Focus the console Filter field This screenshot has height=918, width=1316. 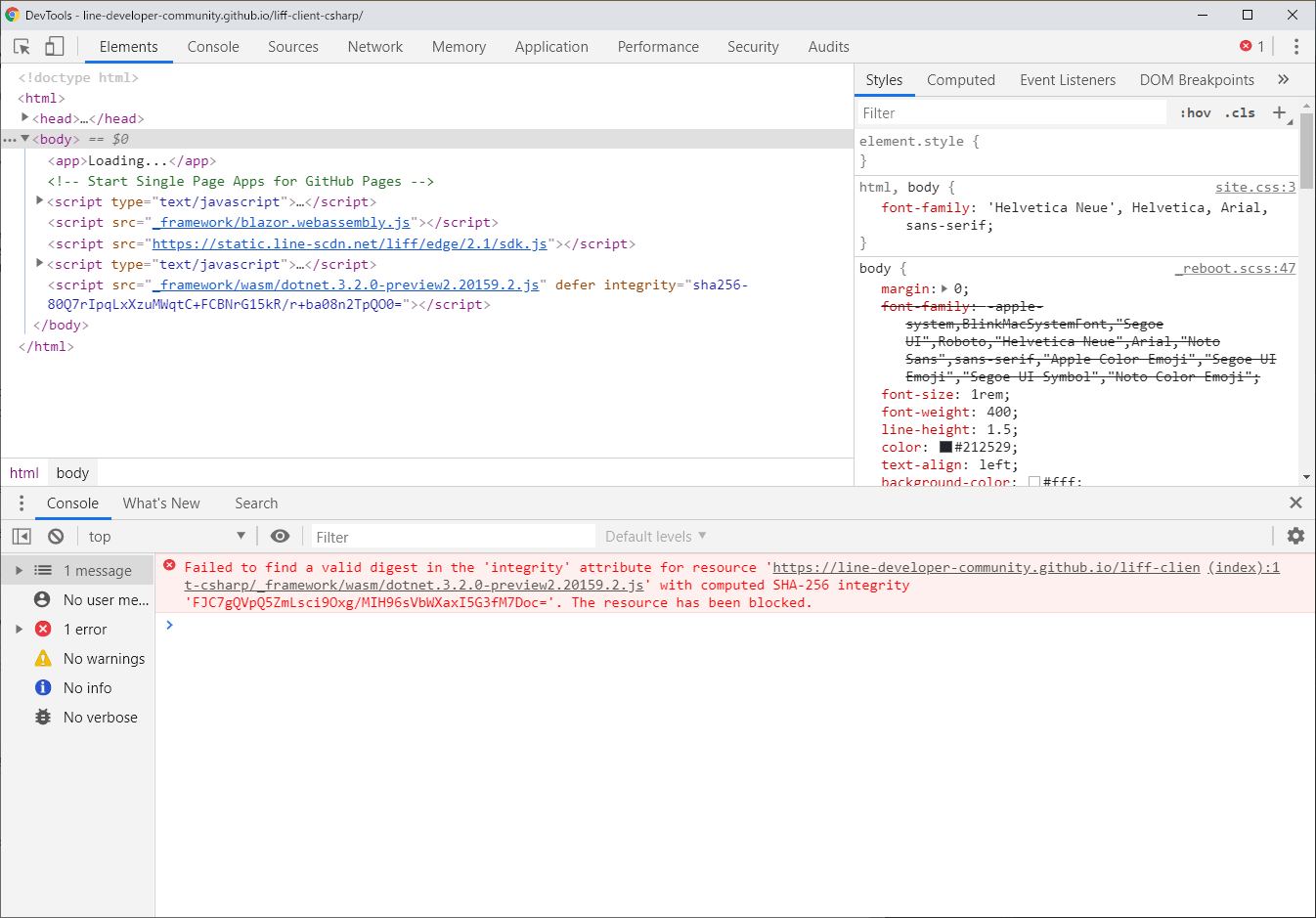click(x=453, y=537)
